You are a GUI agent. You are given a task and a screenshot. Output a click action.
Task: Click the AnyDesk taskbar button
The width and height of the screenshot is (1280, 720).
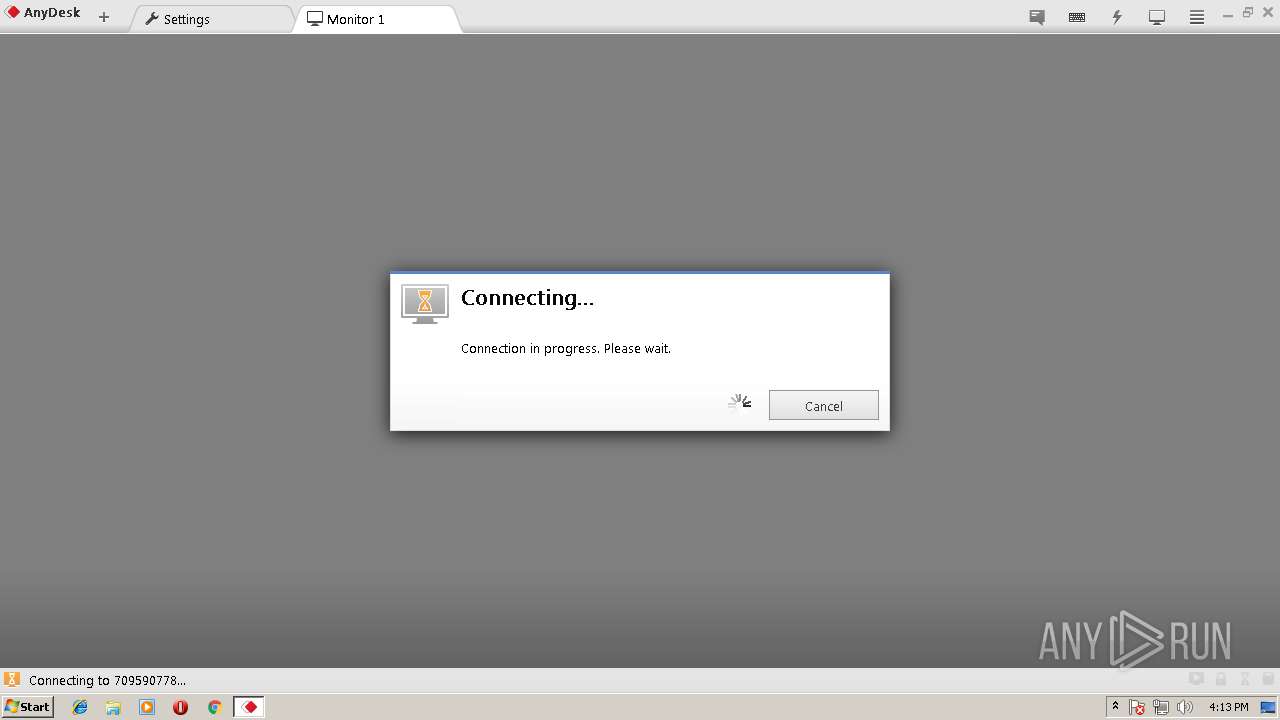pos(249,707)
